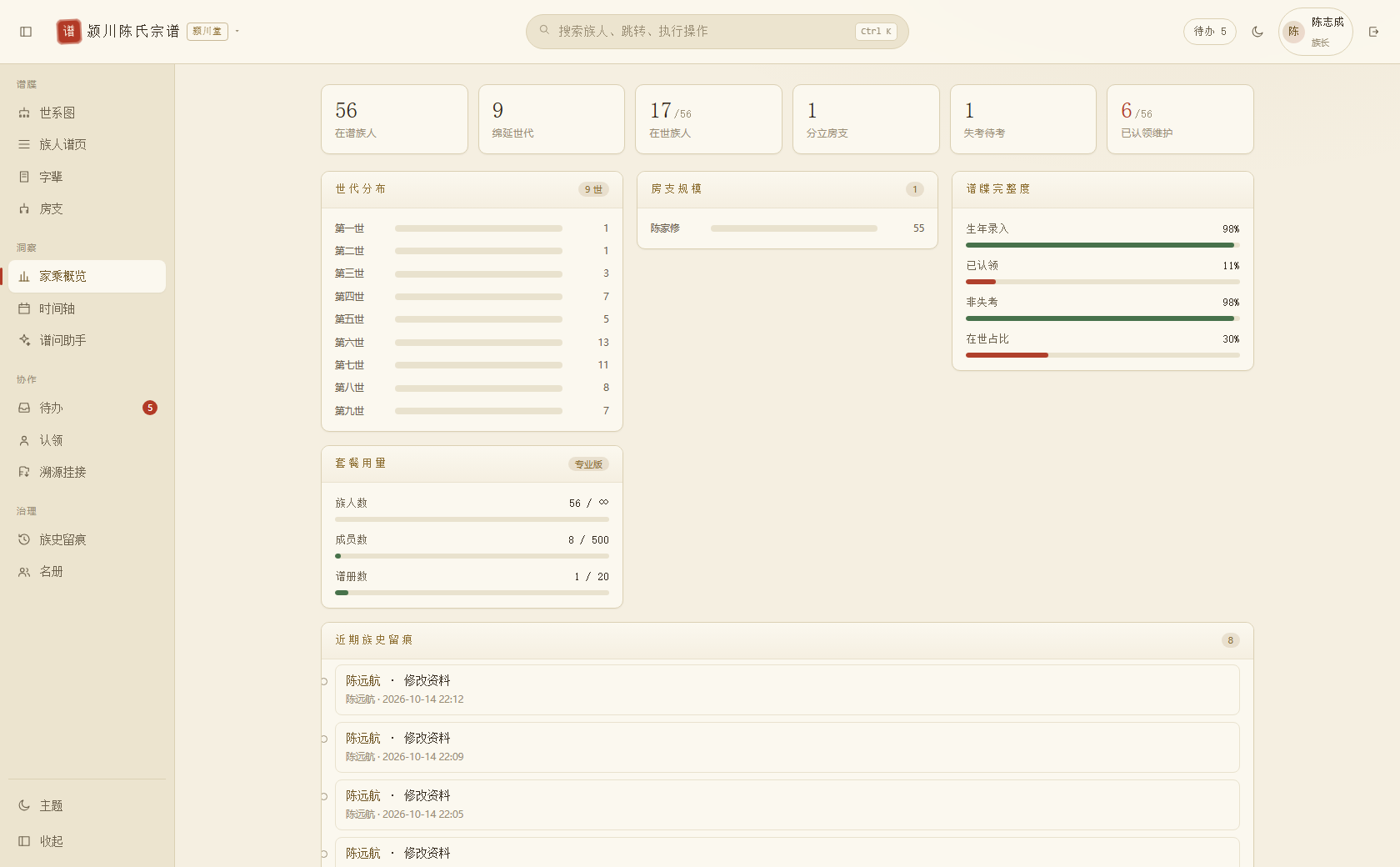Open the 颍川堂 genealogy switcher dropdown

pyautogui.click(x=213, y=32)
